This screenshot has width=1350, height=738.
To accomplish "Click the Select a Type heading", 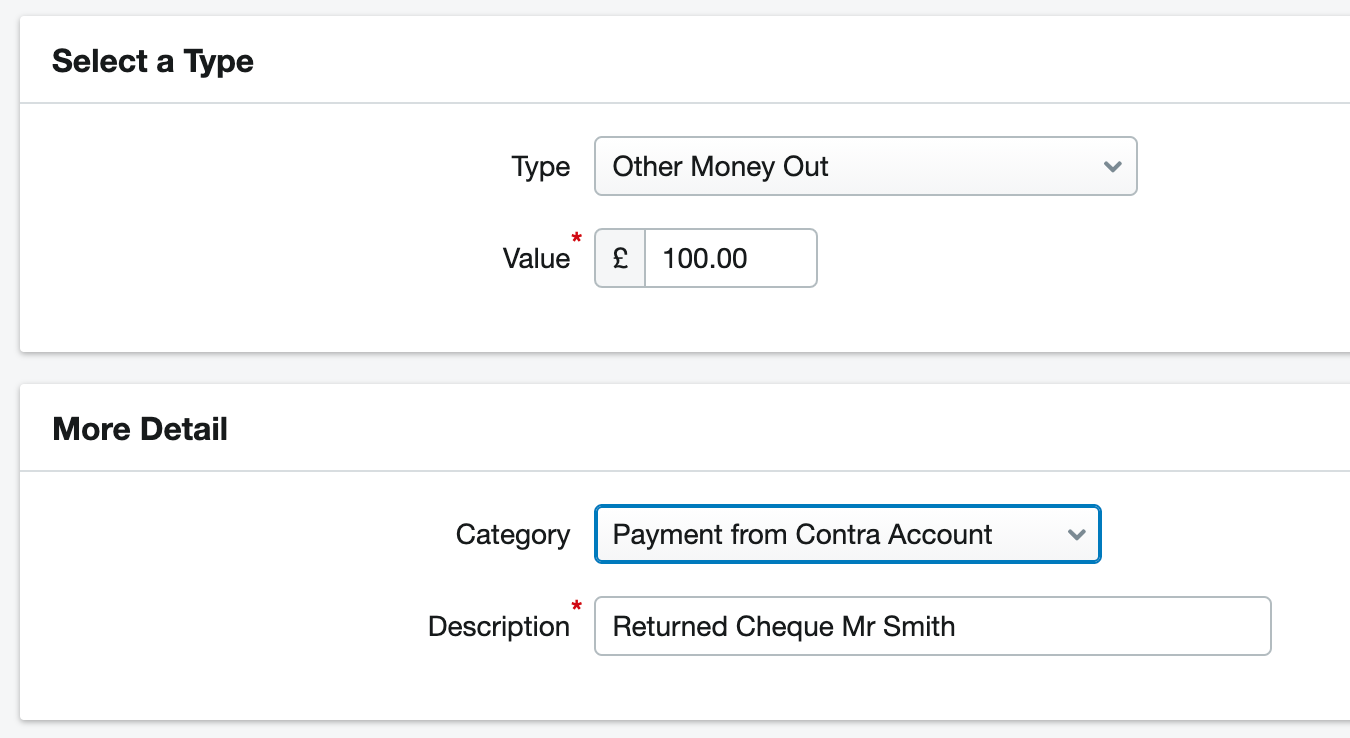I will [153, 61].
